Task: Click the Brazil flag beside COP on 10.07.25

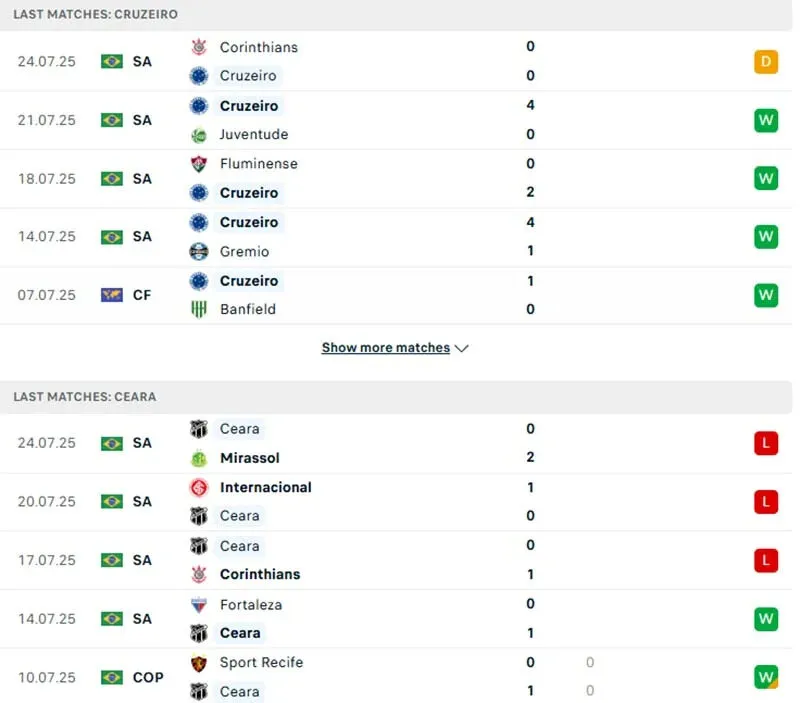Action: pyautogui.click(x=112, y=677)
